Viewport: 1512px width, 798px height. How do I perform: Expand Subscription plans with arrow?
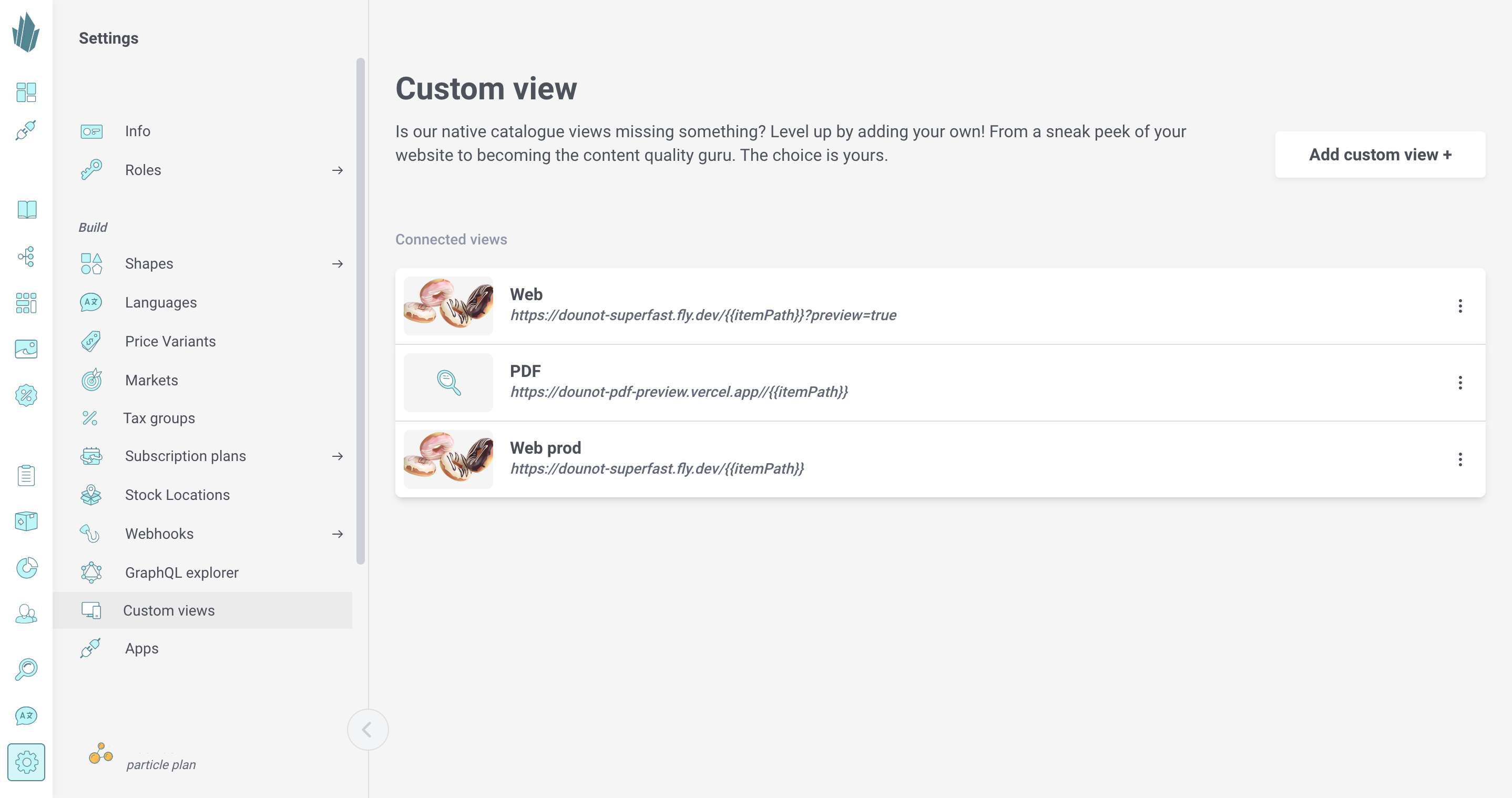click(337, 456)
